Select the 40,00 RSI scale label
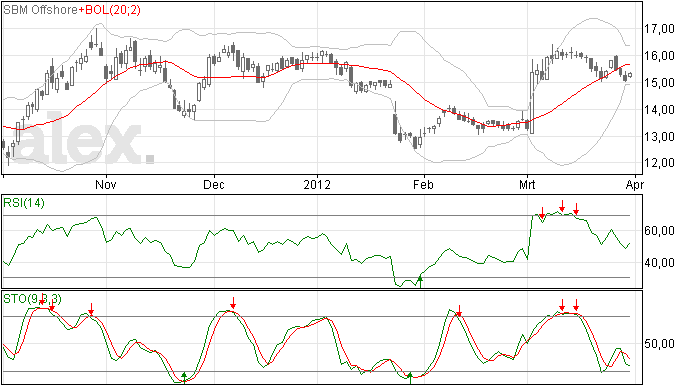Screen dimensions: 690x387 tap(659, 263)
